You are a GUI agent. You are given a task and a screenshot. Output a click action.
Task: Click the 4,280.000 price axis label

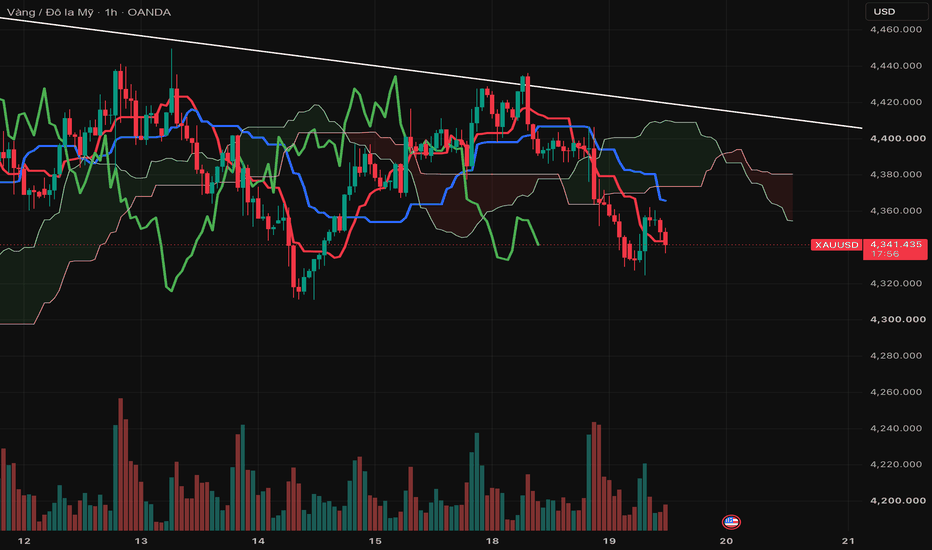coord(895,356)
